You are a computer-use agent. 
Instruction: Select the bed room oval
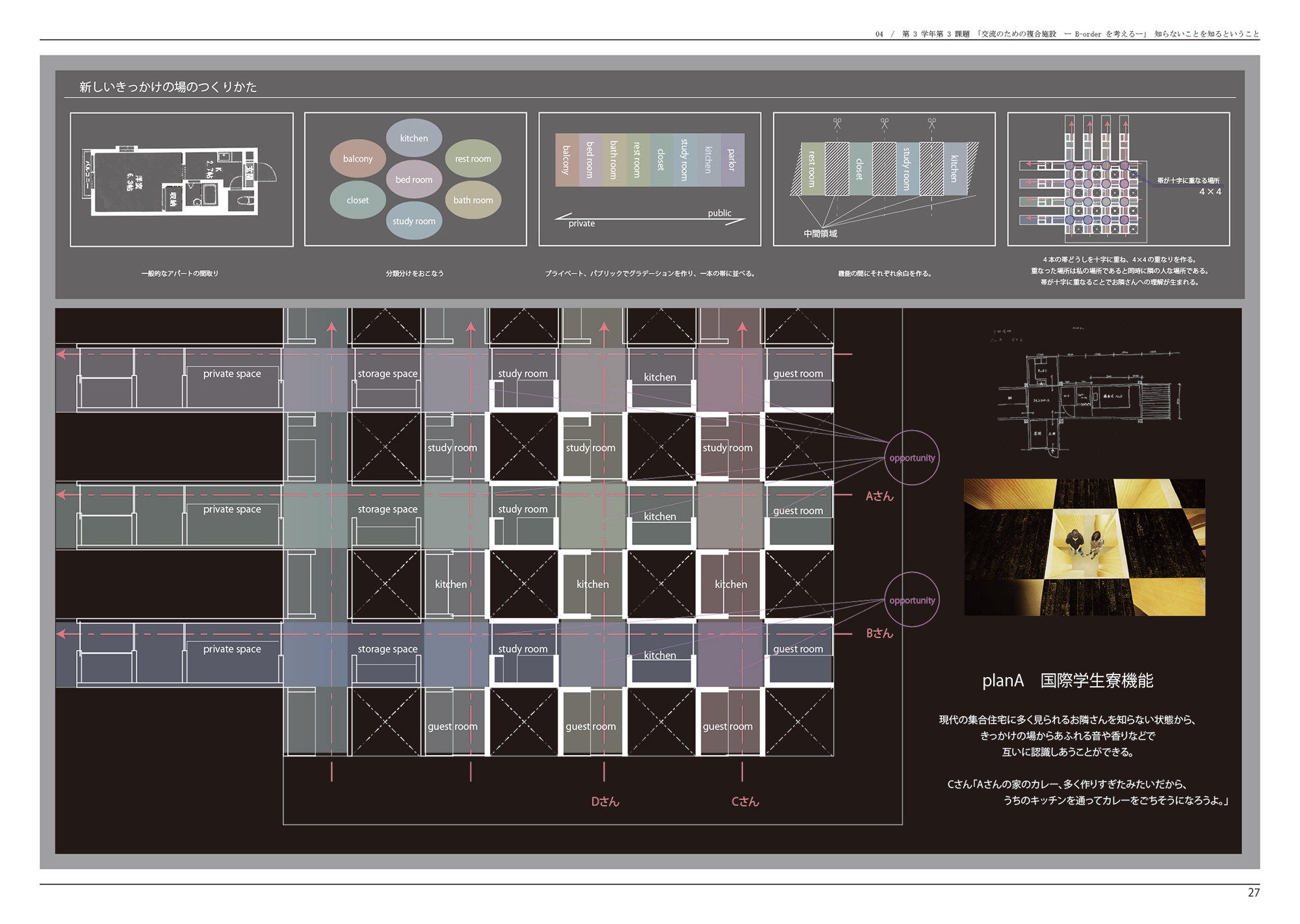click(414, 179)
